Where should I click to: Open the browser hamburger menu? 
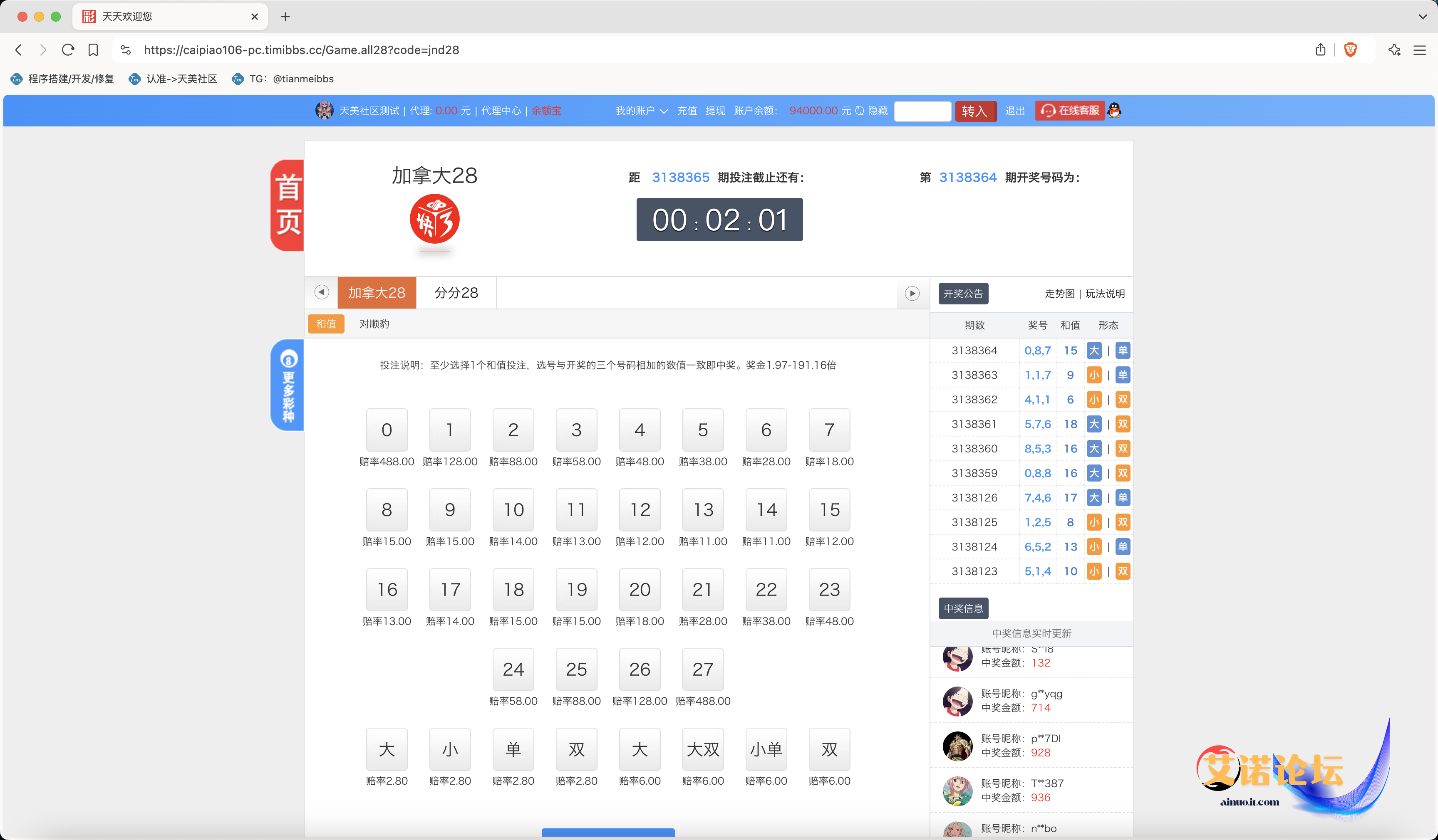1420,49
